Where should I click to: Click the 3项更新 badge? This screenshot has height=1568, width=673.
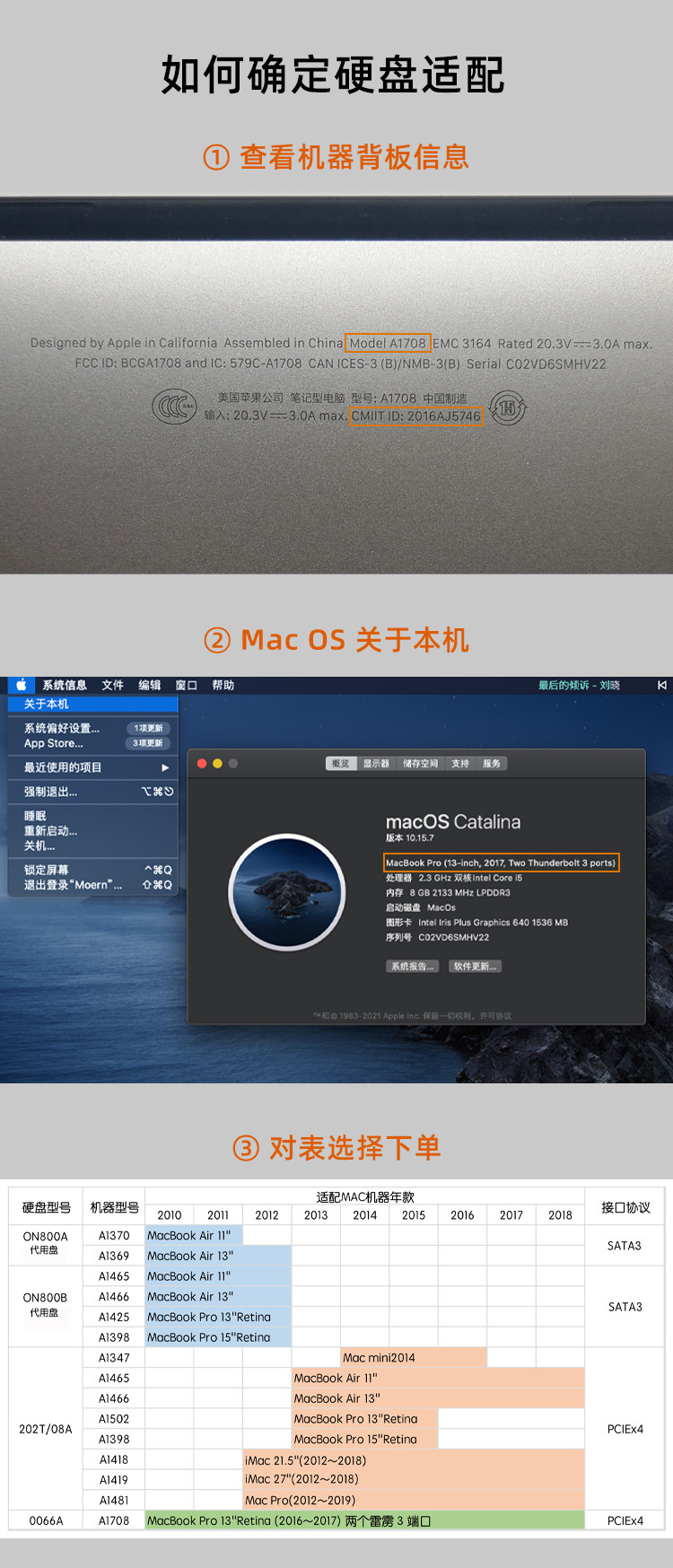point(148,743)
